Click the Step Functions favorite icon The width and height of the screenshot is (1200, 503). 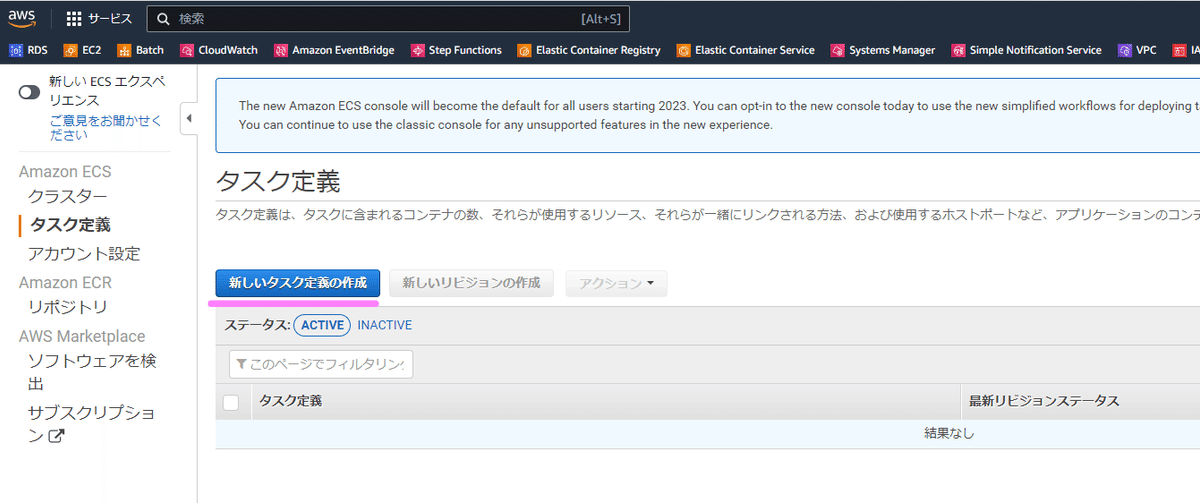(417, 50)
